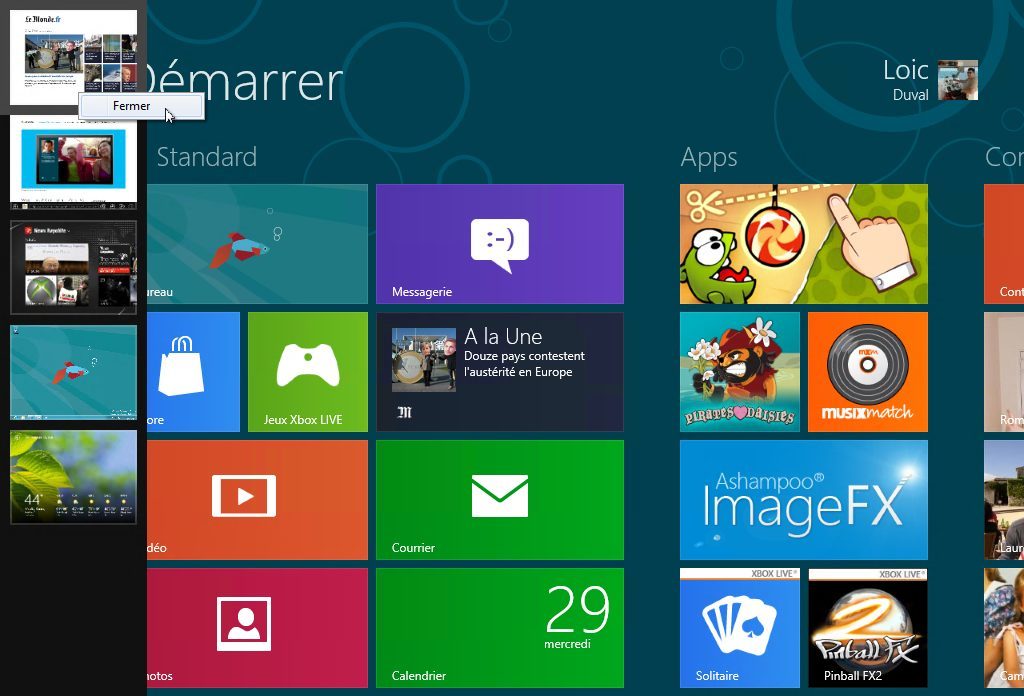Switch to the weather app thumbnail
Viewport: 1024px width, 696px height.
73,477
